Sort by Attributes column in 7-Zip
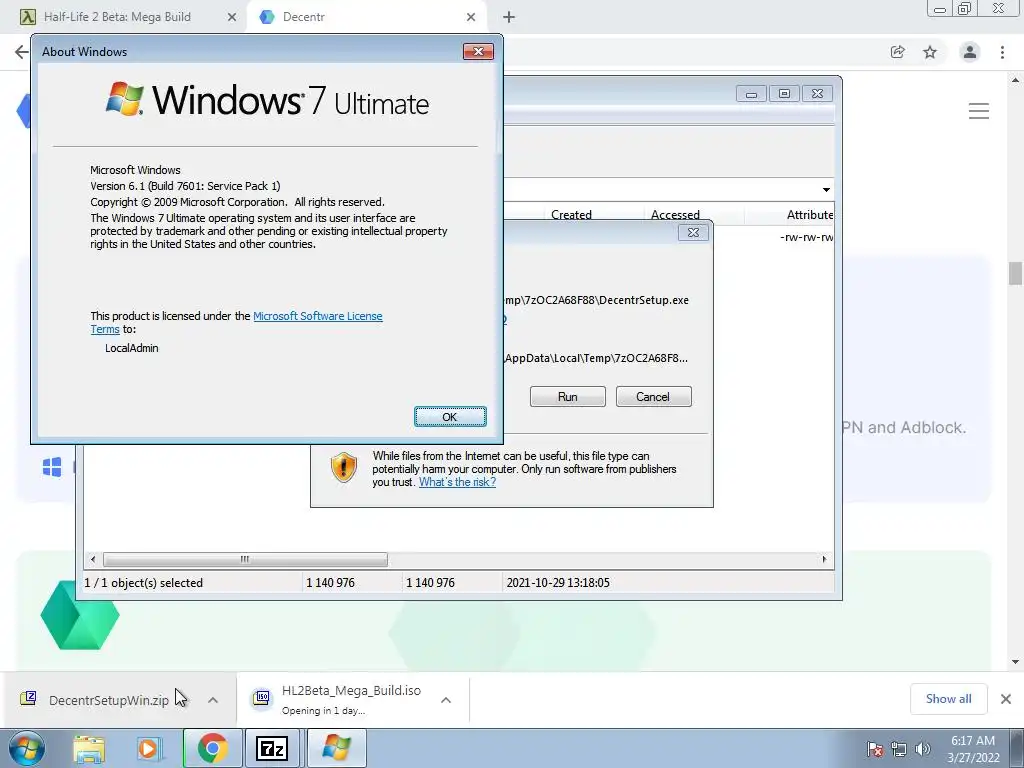Viewport: 1024px width, 768px height. point(810,214)
